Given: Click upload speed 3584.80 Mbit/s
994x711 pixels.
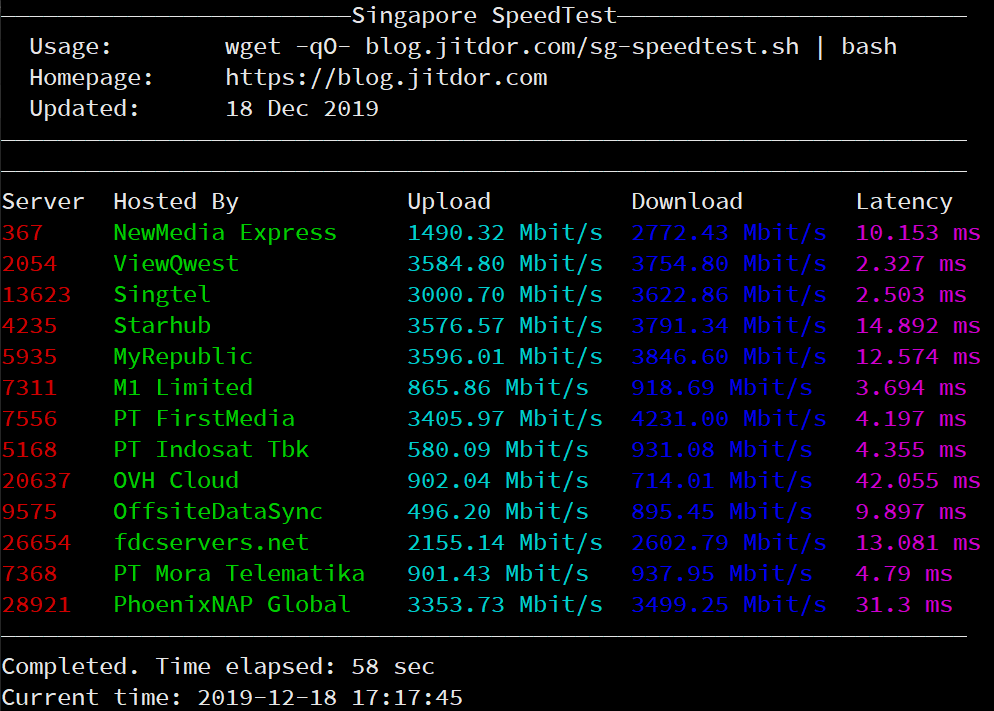Looking at the screenshot, I should (x=505, y=264).
